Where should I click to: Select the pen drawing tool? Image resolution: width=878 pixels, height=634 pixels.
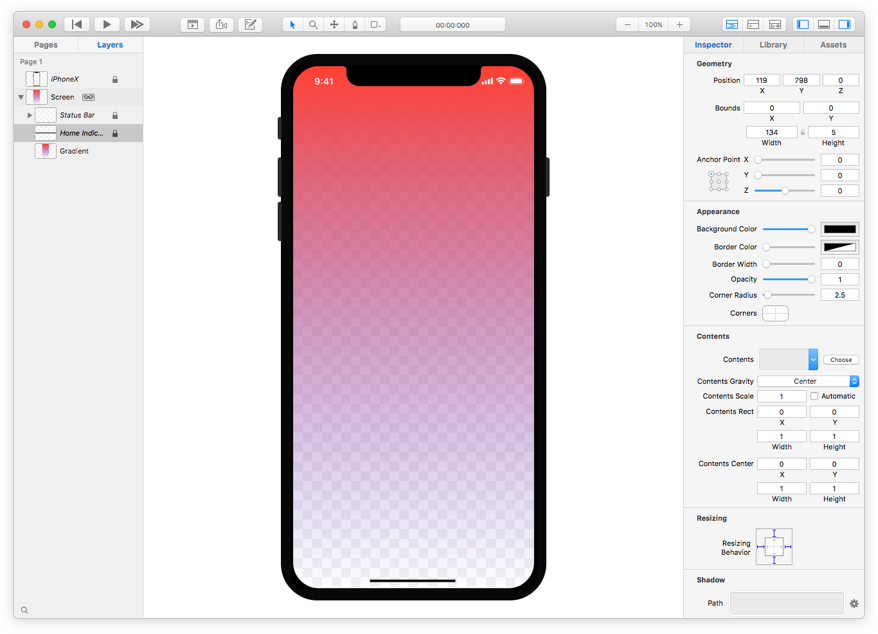(x=354, y=25)
